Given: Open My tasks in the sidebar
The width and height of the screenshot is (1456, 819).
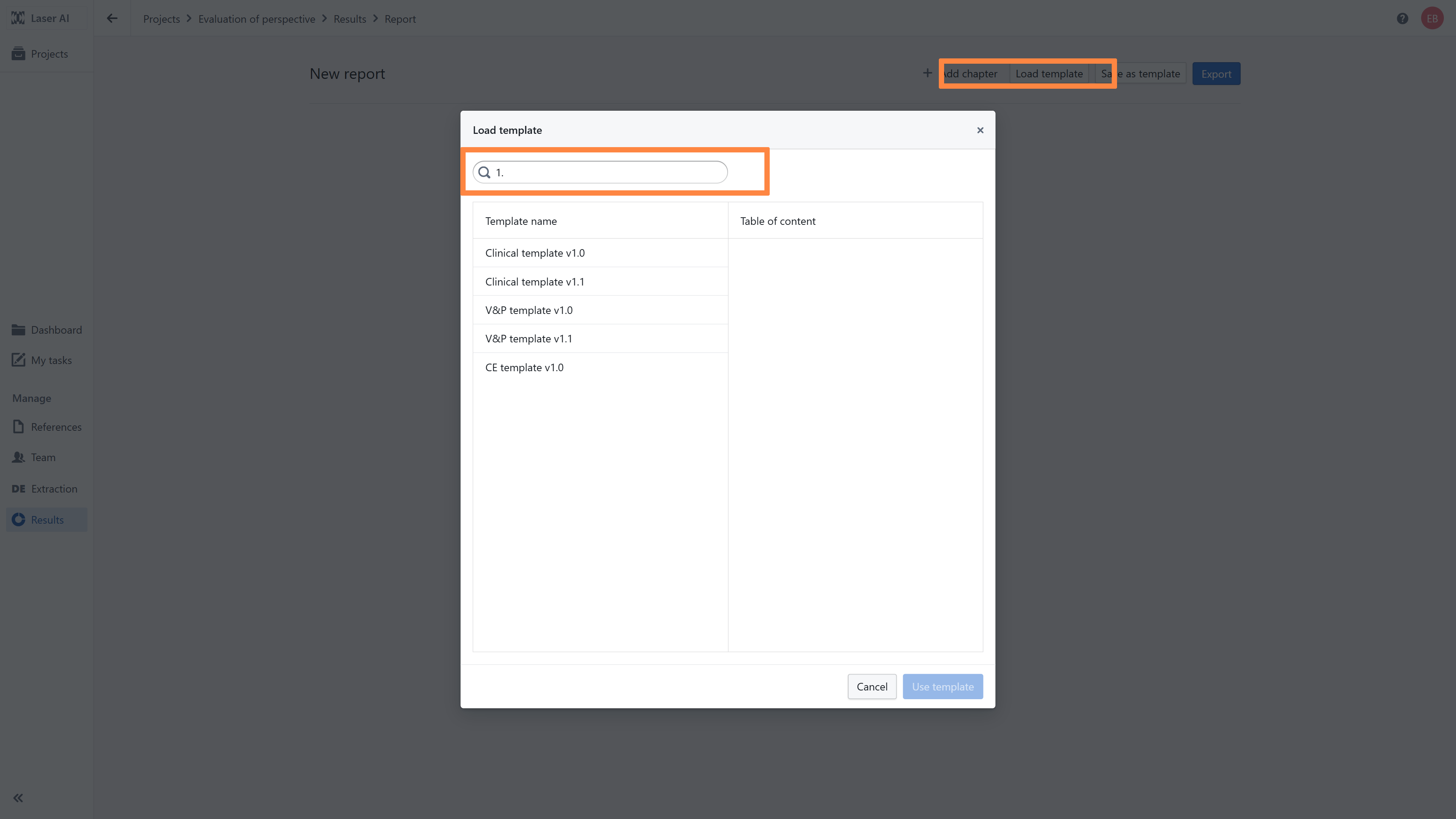Looking at the screenshot, I should click(51, 360).
